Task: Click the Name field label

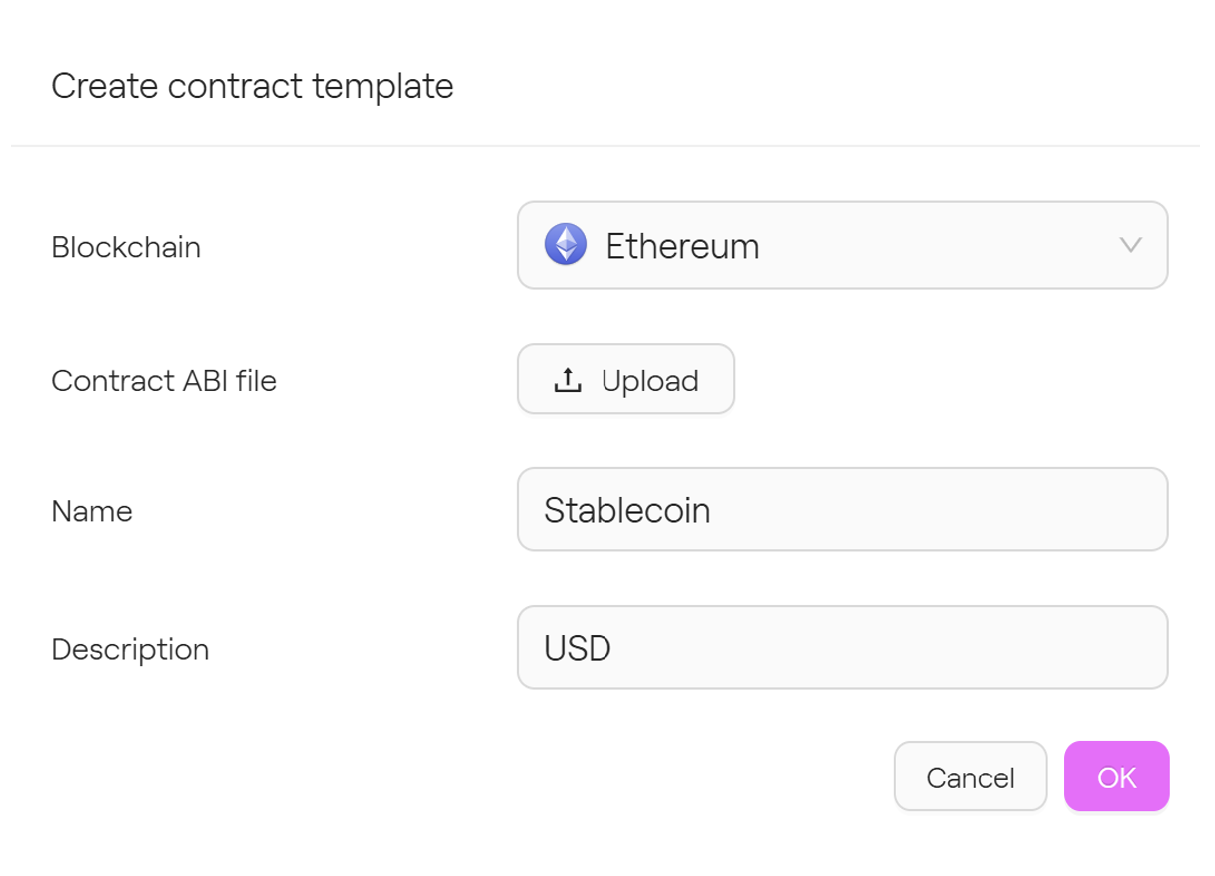Action: tap(92, 512)
